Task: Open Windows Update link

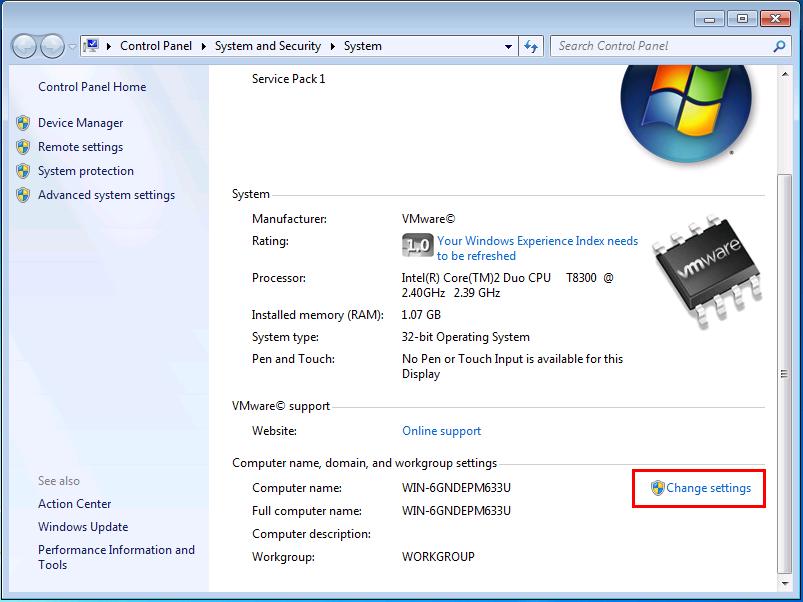Action: tap(83, 527)
